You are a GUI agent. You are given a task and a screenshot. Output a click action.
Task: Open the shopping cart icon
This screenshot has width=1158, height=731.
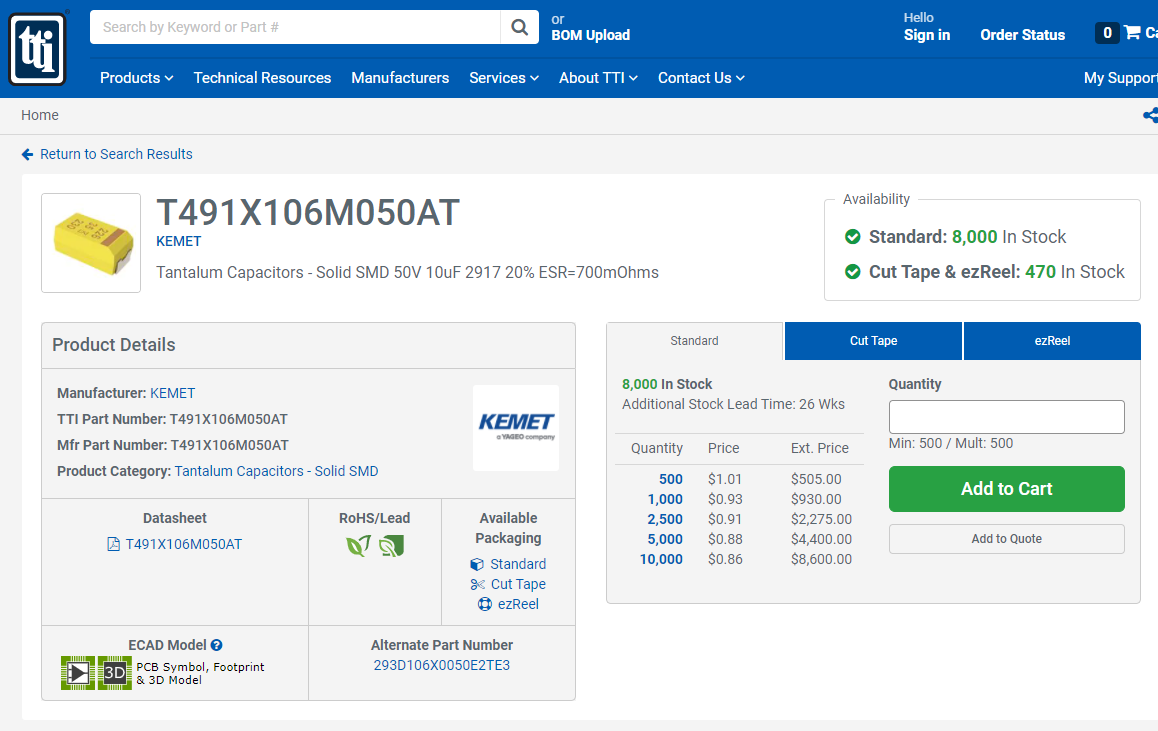[x=1132, y=32]
